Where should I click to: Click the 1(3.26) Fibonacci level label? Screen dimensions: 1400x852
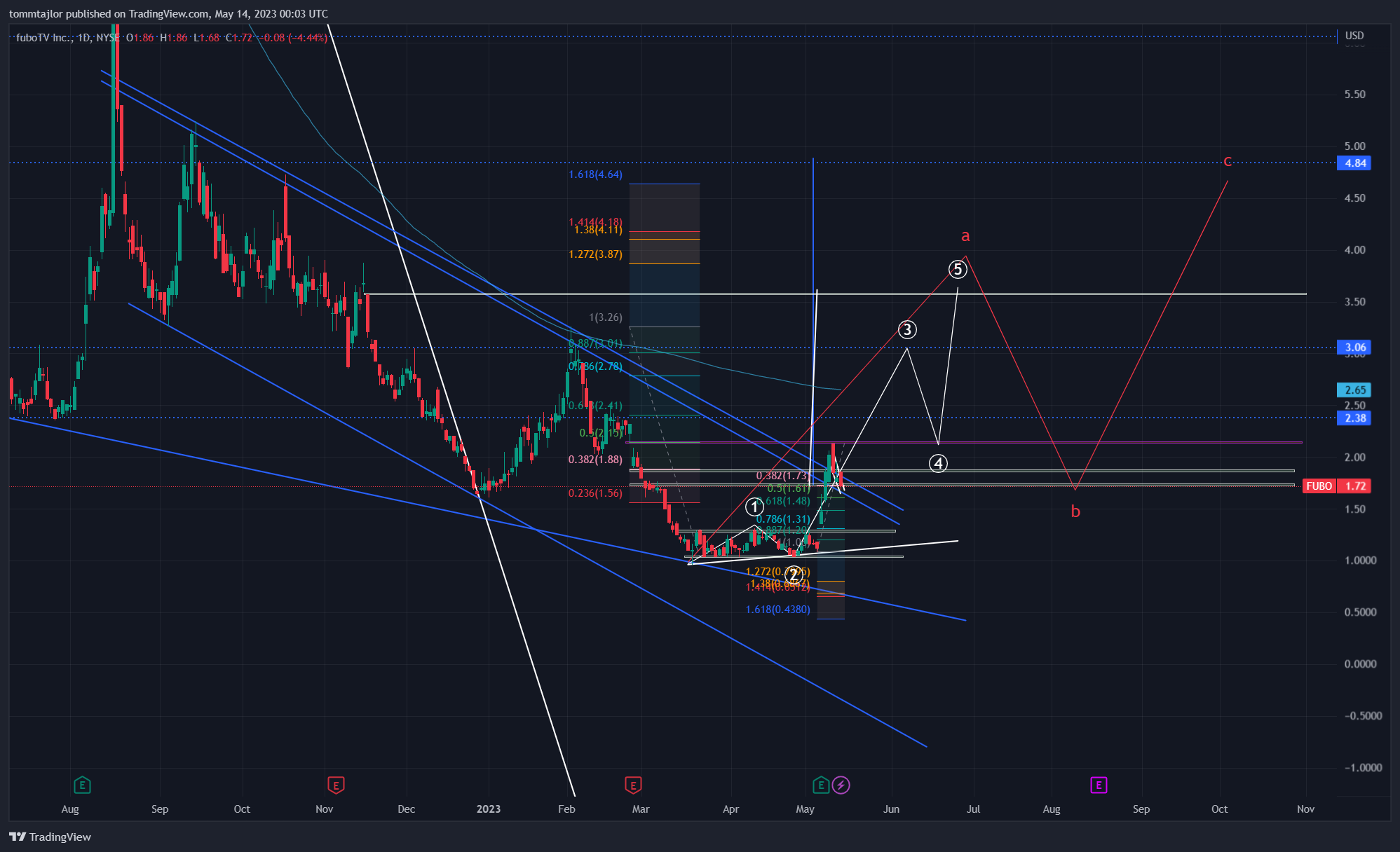pyautogui.click(x=606, y=317)
